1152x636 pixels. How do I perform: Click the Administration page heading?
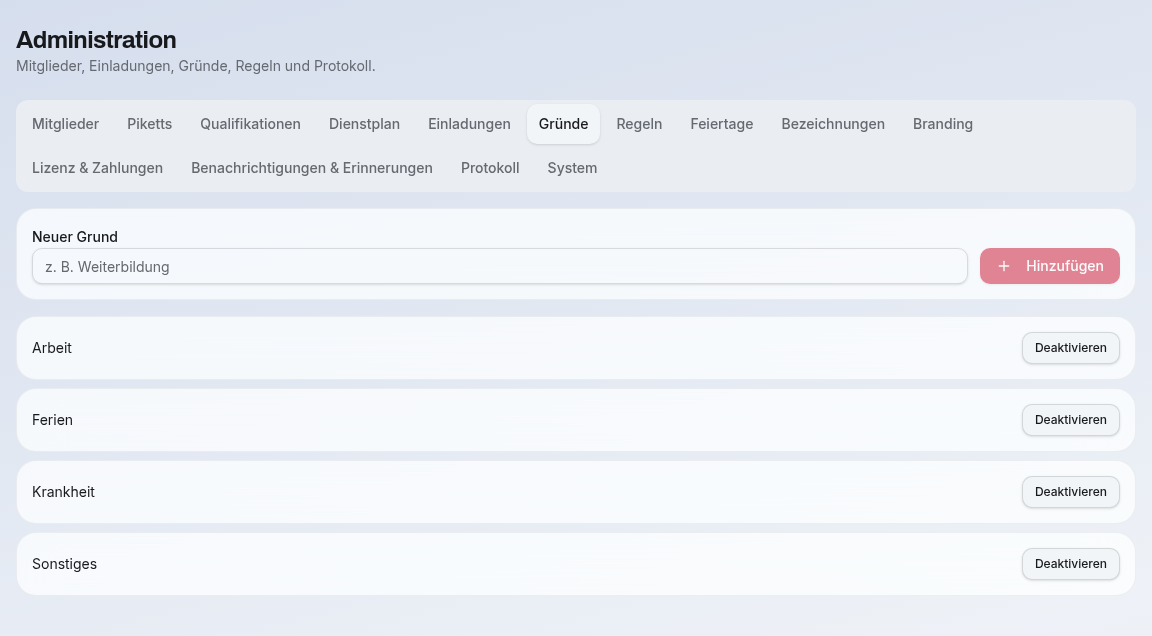(x=96, y=40)
